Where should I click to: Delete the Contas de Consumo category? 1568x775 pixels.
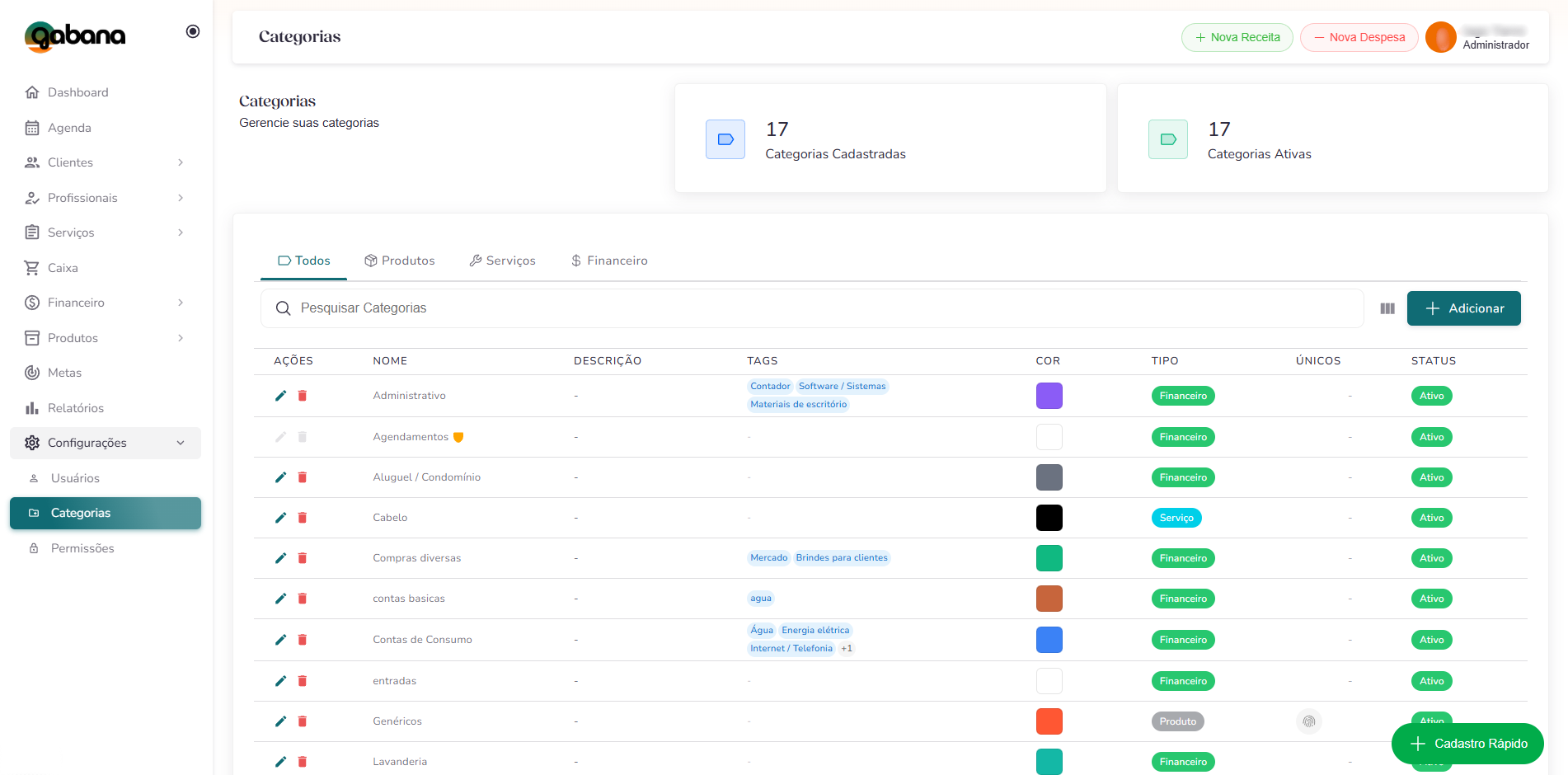point(303,640)
